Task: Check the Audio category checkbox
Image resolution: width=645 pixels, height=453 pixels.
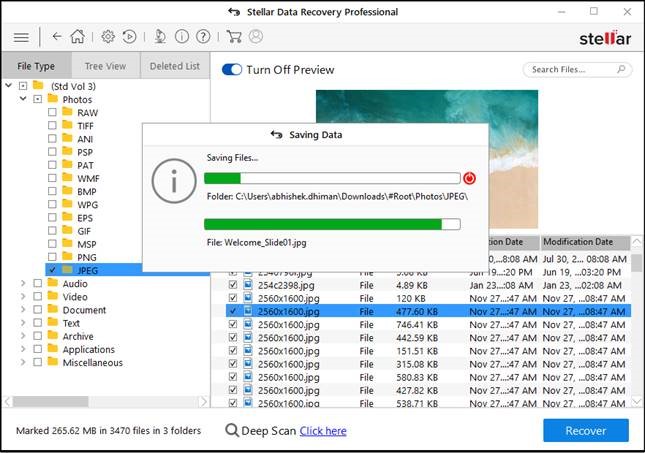Action: click(x=37, y=283)
